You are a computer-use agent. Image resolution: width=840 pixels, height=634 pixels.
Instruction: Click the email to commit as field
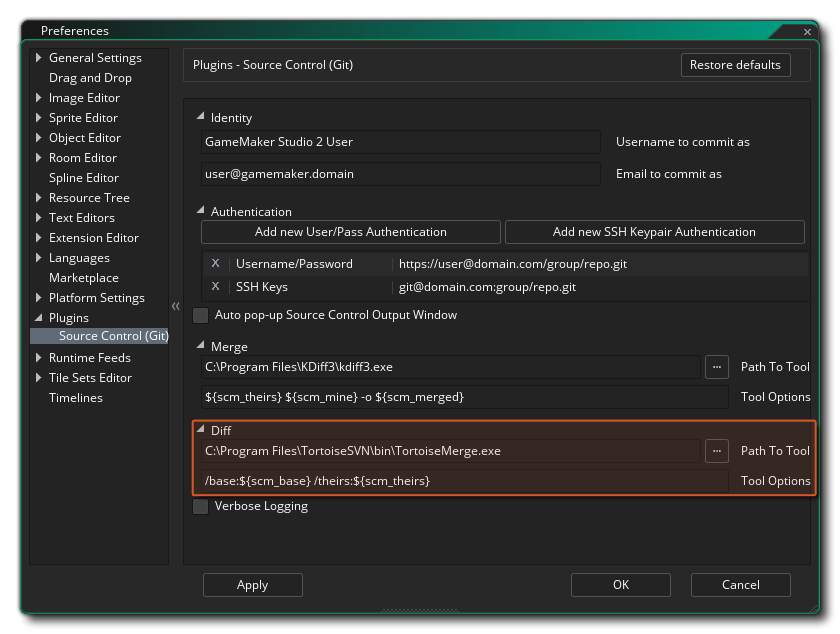(x=400, y=173)
